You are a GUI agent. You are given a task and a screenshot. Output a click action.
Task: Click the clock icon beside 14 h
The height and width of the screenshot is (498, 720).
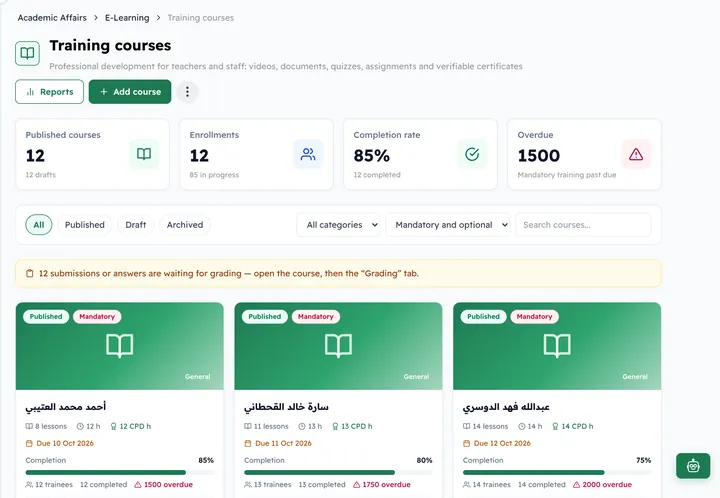[x=522, y=426]
